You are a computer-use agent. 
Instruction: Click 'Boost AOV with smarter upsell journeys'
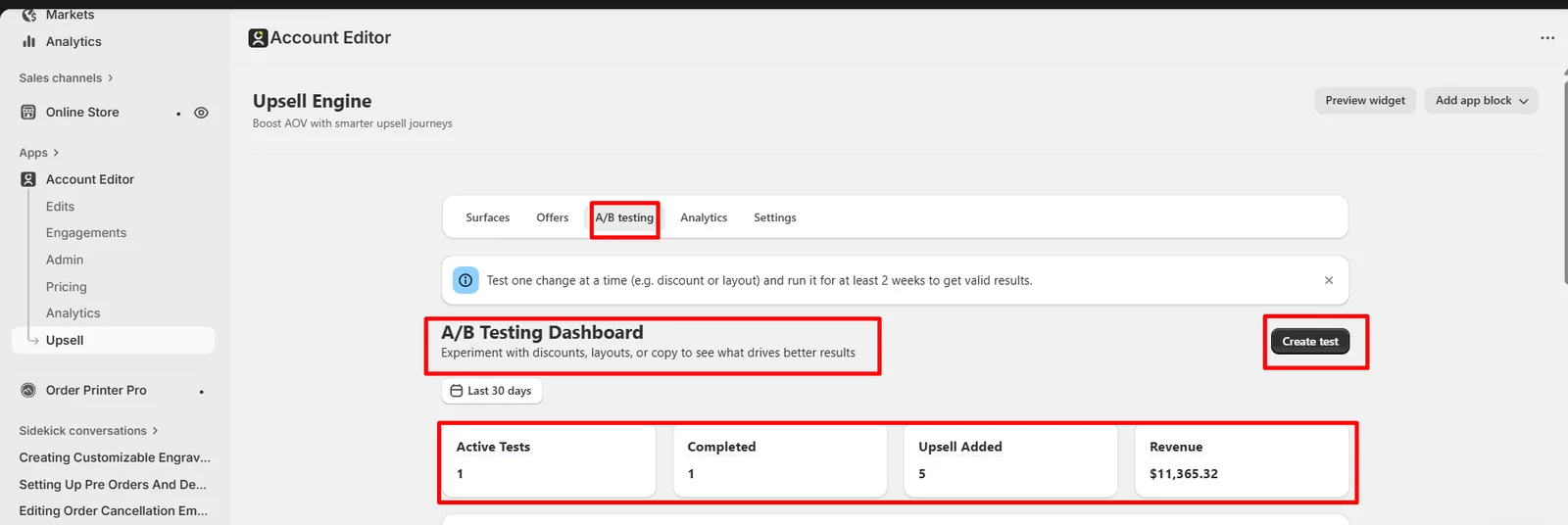point(353,123)
